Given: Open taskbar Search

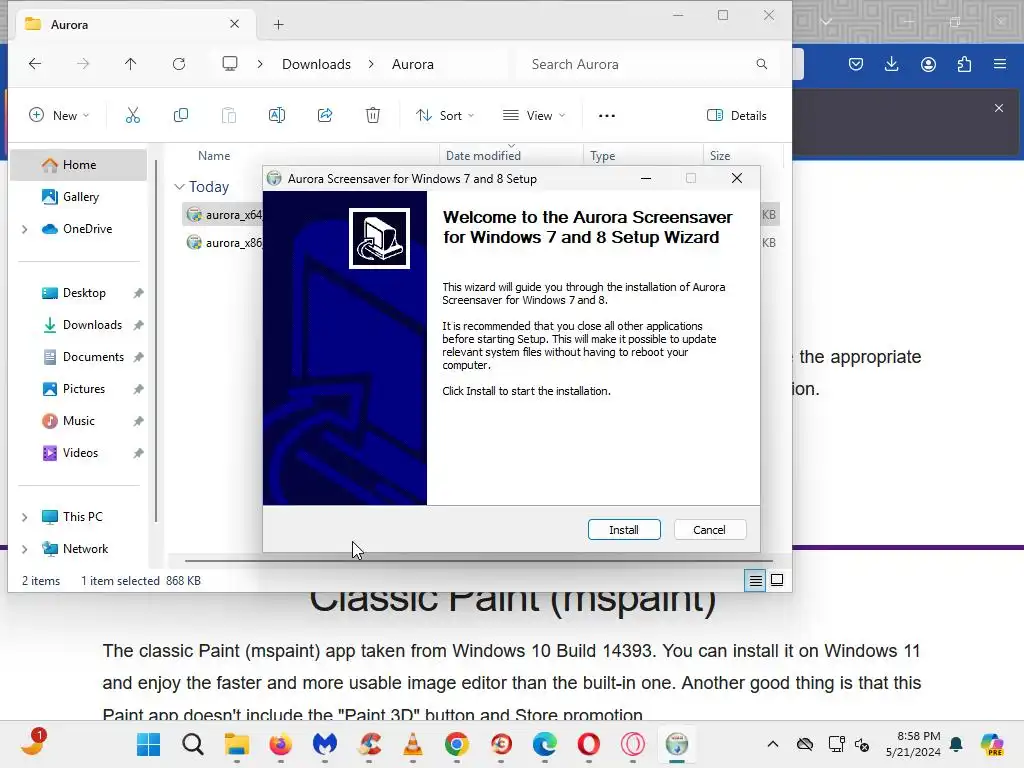Looking at the screenshot, I should coord(193,744).
